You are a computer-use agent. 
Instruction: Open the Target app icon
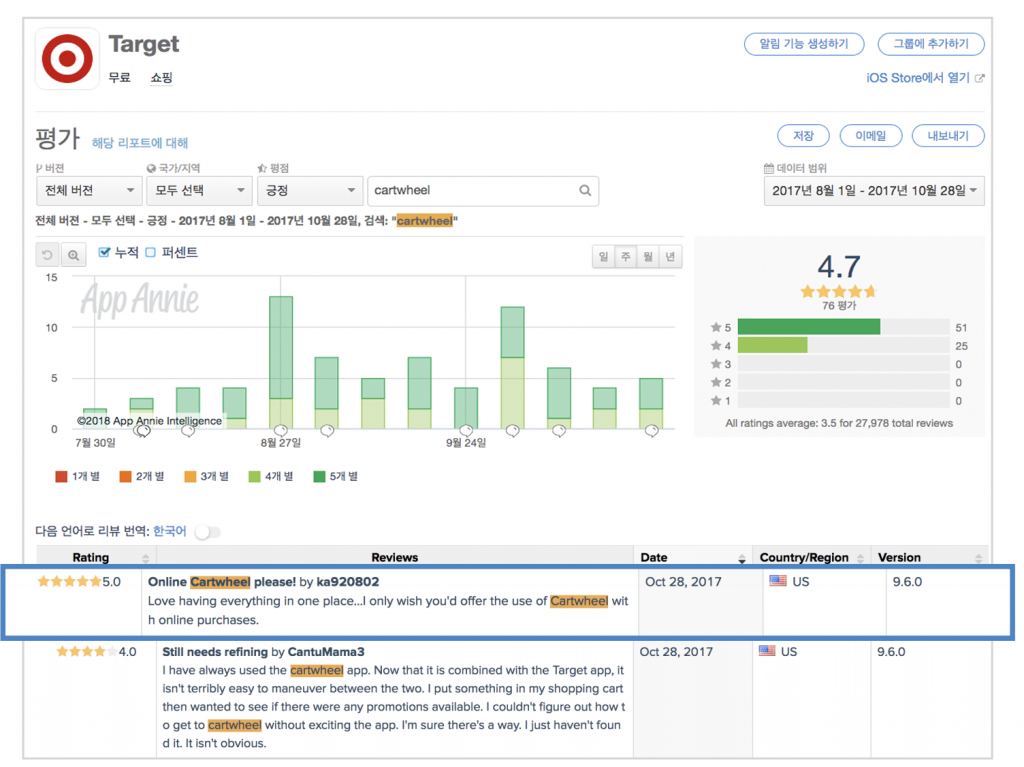point(67,58)
